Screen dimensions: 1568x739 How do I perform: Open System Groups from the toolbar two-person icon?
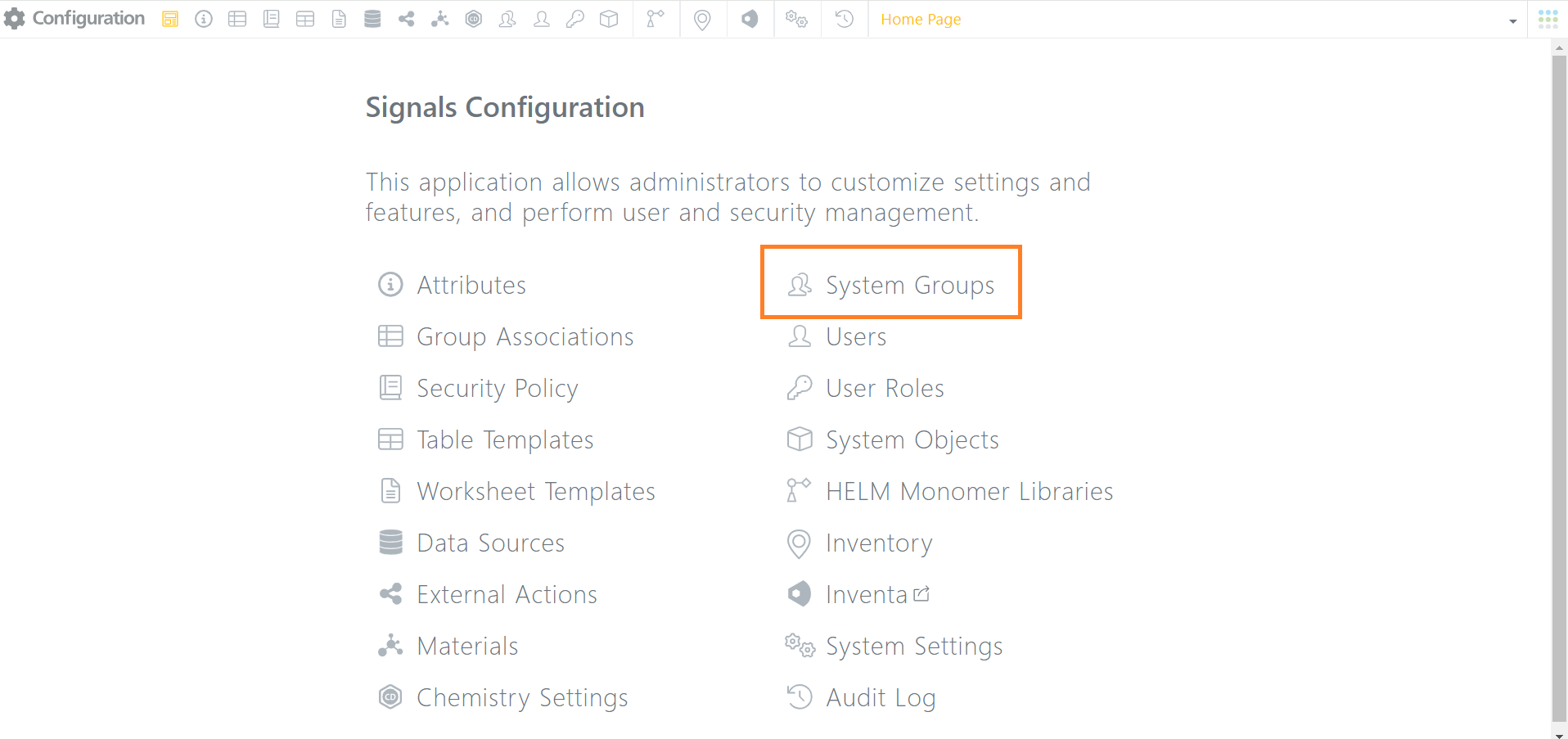[507, 19]
